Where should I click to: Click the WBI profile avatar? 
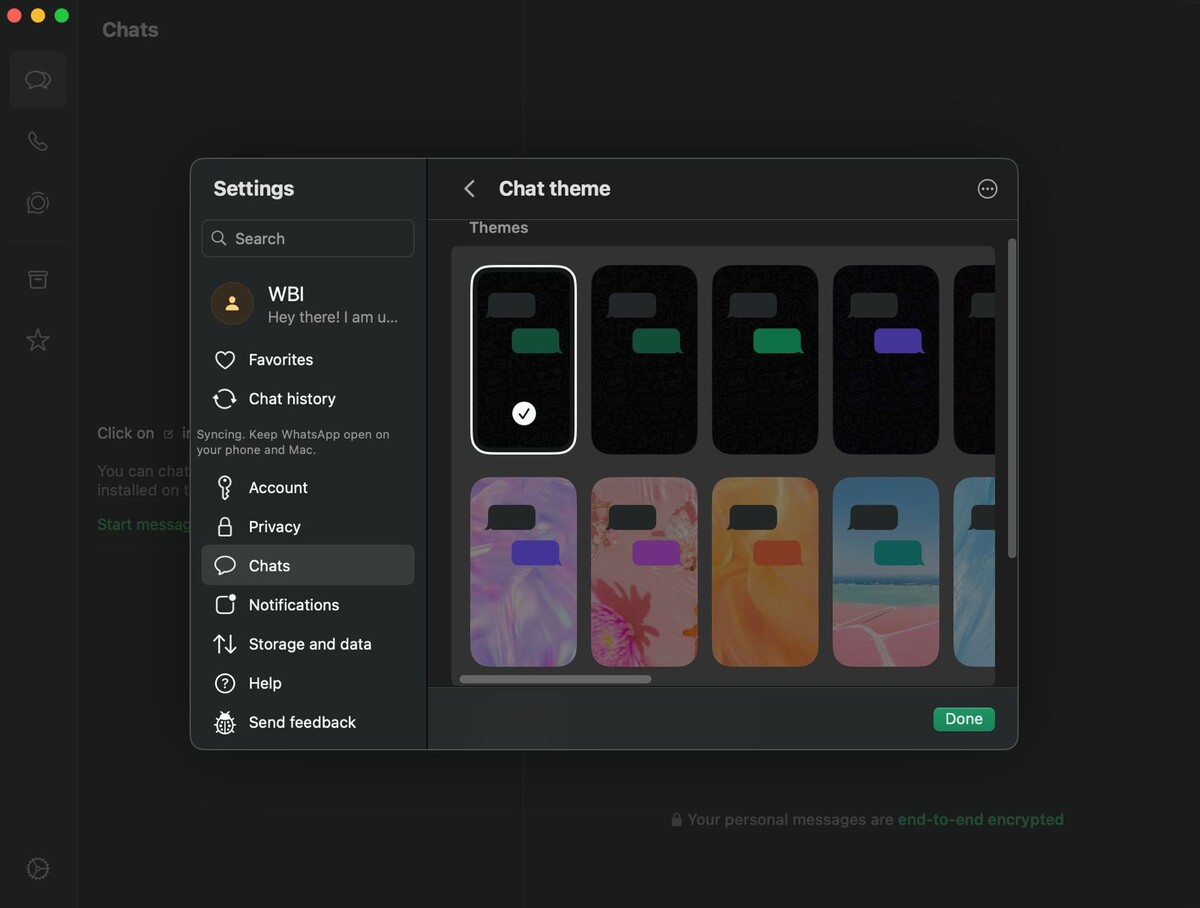point(232,303)
